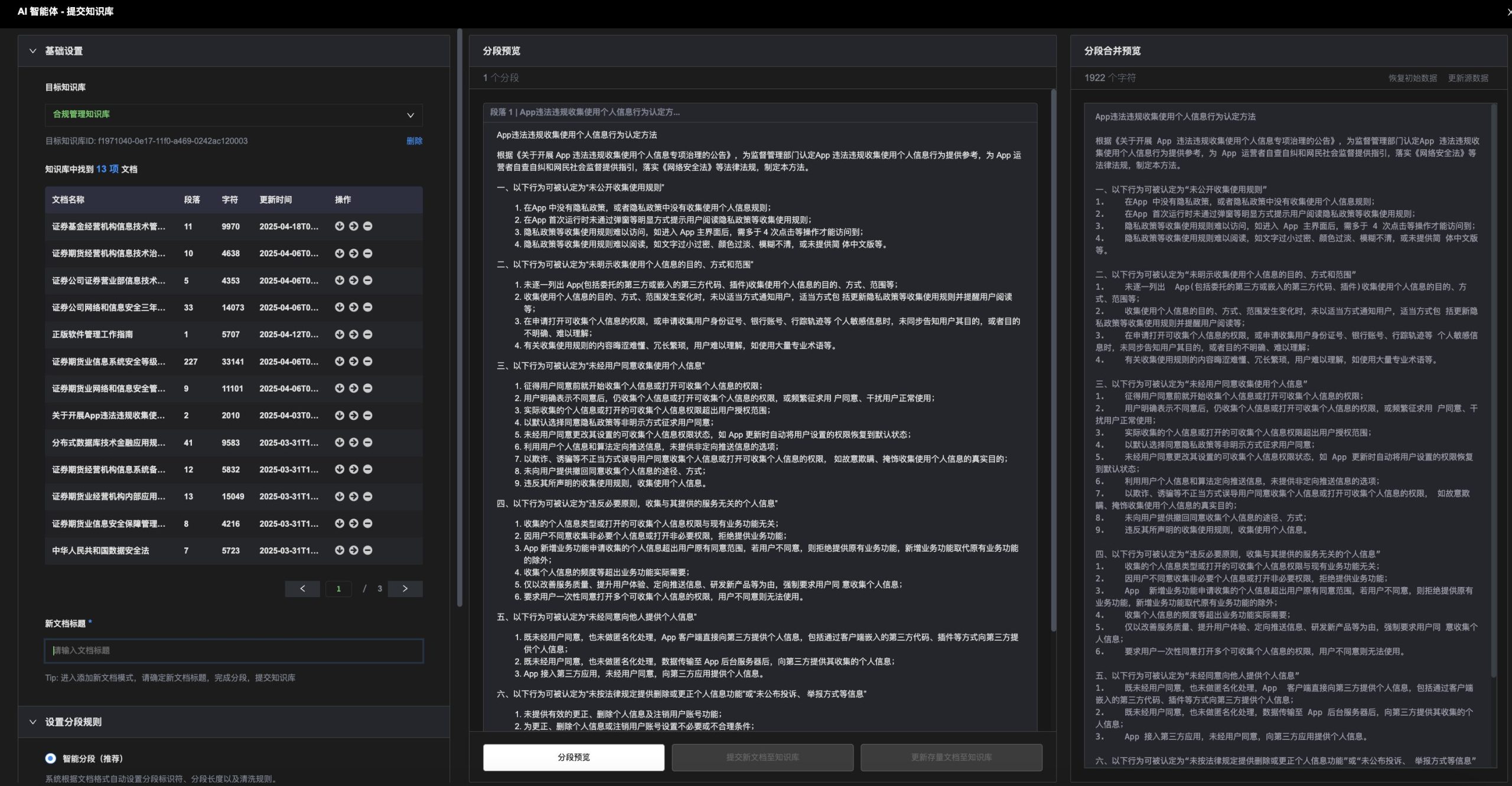Click right-arrow icon for 证券基金经营机构信息技术管 row

[353, 226]
